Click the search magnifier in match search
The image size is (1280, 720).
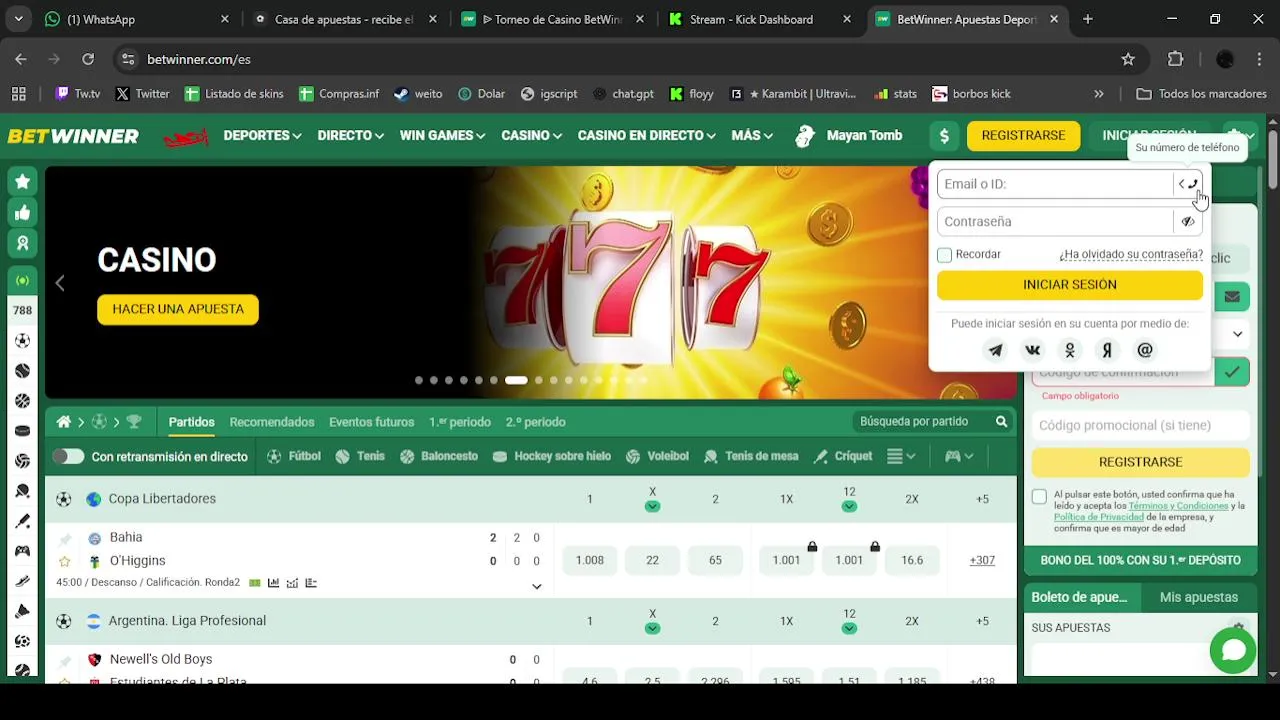click(1001, 422)
